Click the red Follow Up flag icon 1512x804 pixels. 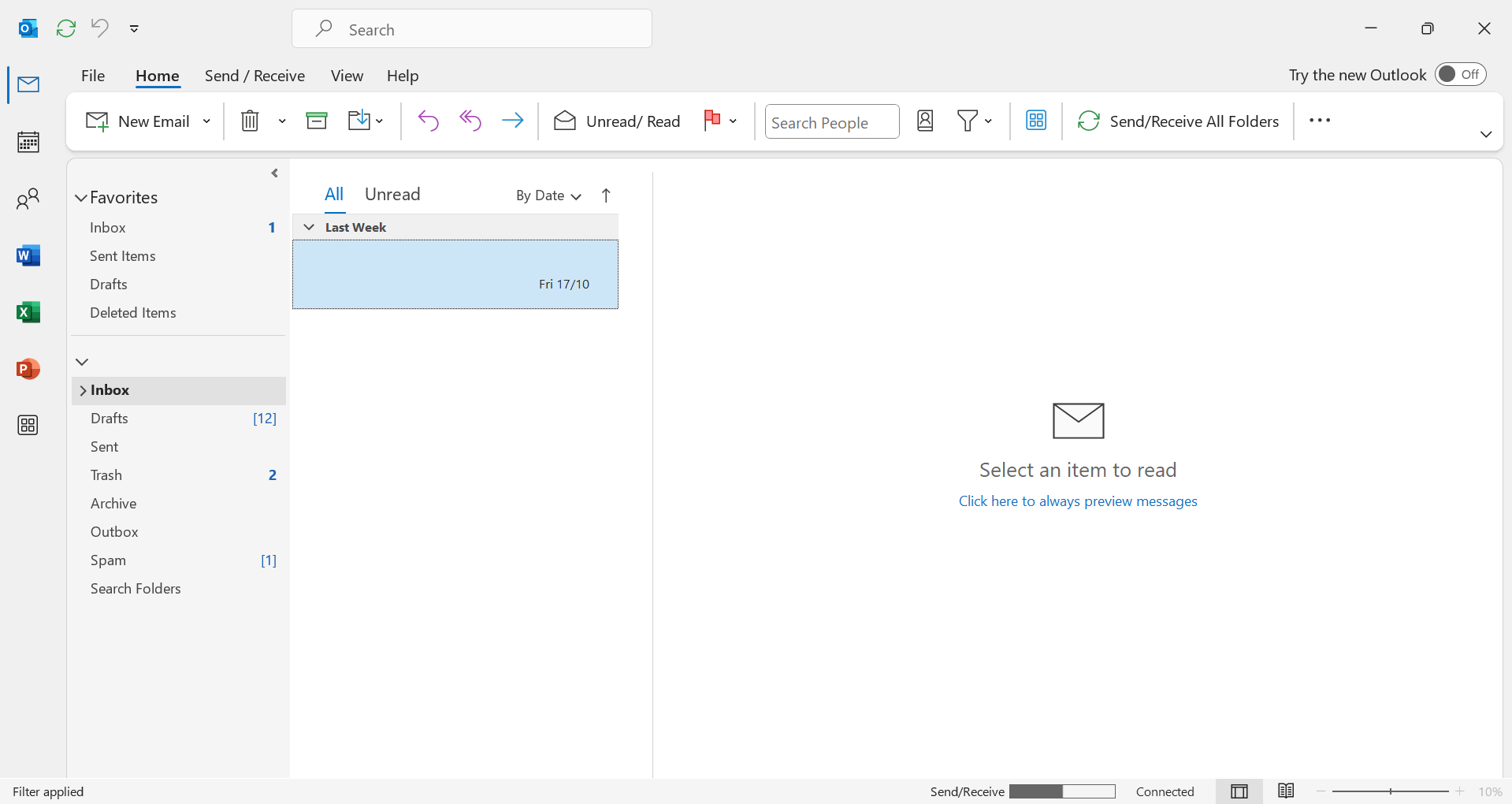pos(712,120)
